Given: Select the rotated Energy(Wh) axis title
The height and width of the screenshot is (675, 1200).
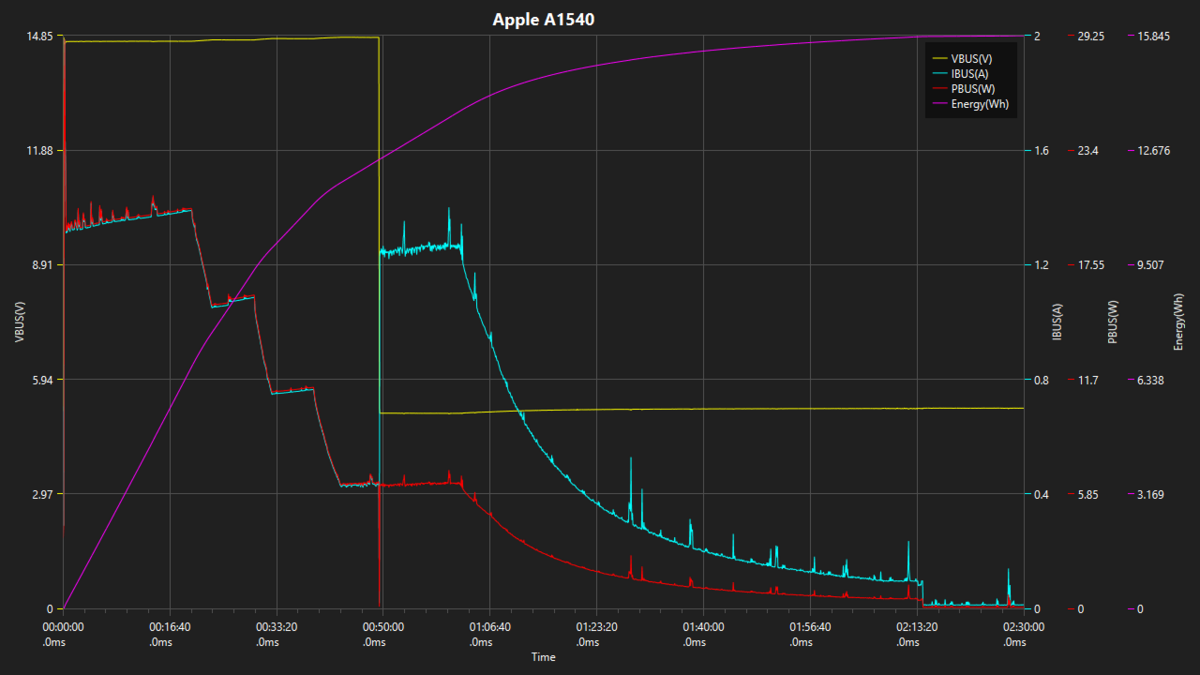Looking at the screenshot, I should tap(1179, 322).
